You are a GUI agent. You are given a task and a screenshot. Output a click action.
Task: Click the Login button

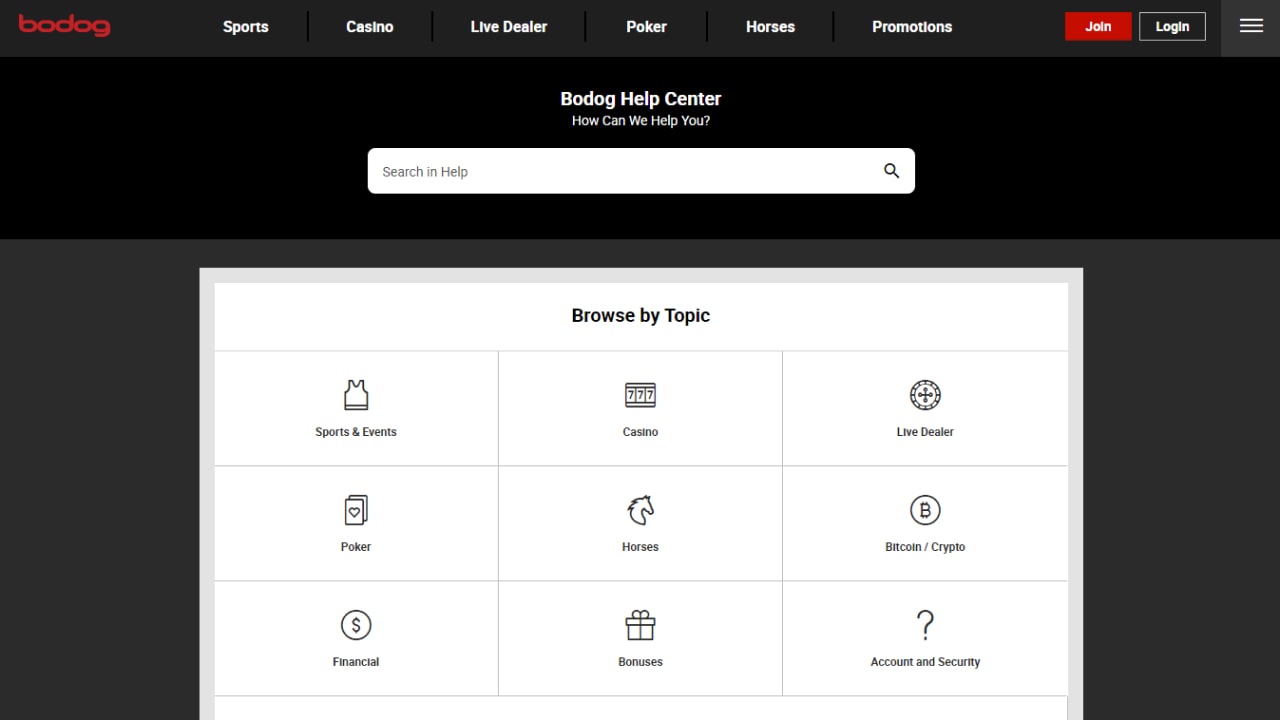[1172, 26]
